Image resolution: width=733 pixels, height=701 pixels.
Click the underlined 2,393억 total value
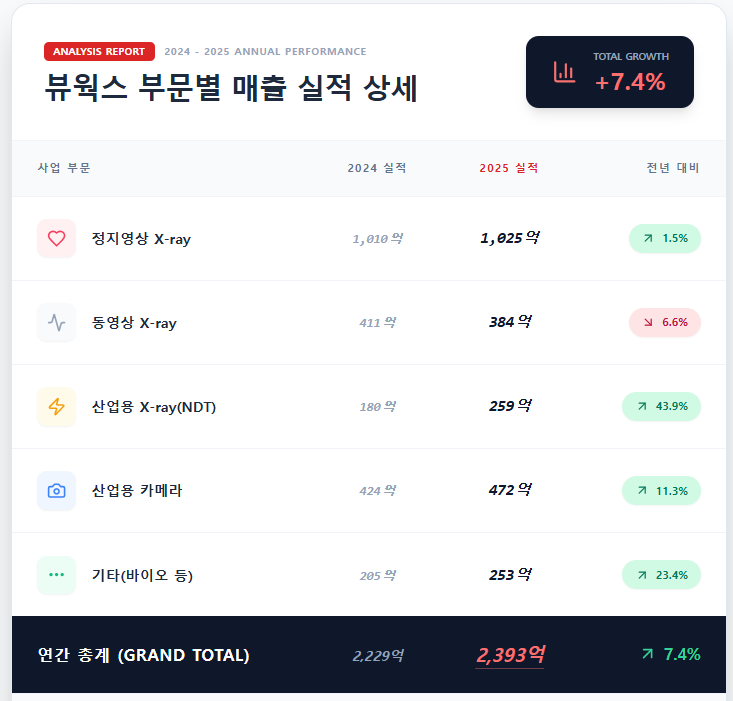pyautogui.click(x=510, y=655)
